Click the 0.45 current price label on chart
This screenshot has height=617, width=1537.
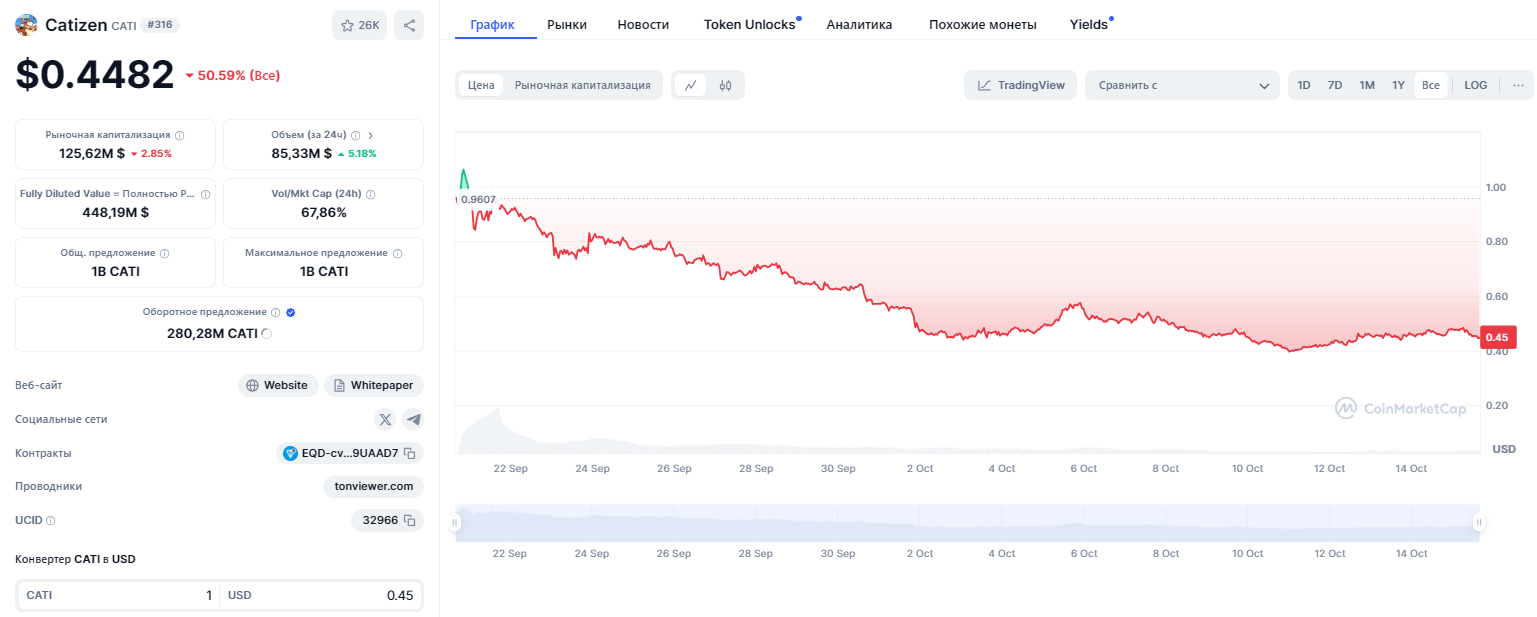[x=1497, y=338]
